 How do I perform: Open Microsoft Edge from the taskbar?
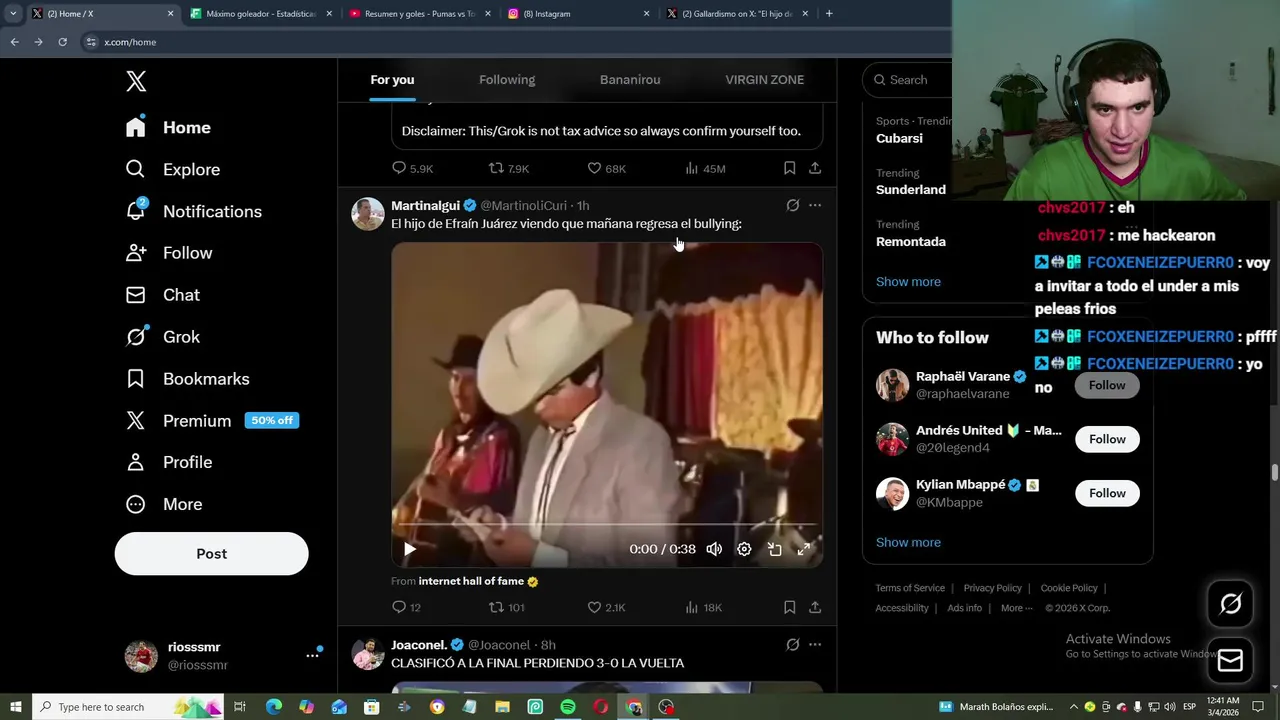click(274, 707)
